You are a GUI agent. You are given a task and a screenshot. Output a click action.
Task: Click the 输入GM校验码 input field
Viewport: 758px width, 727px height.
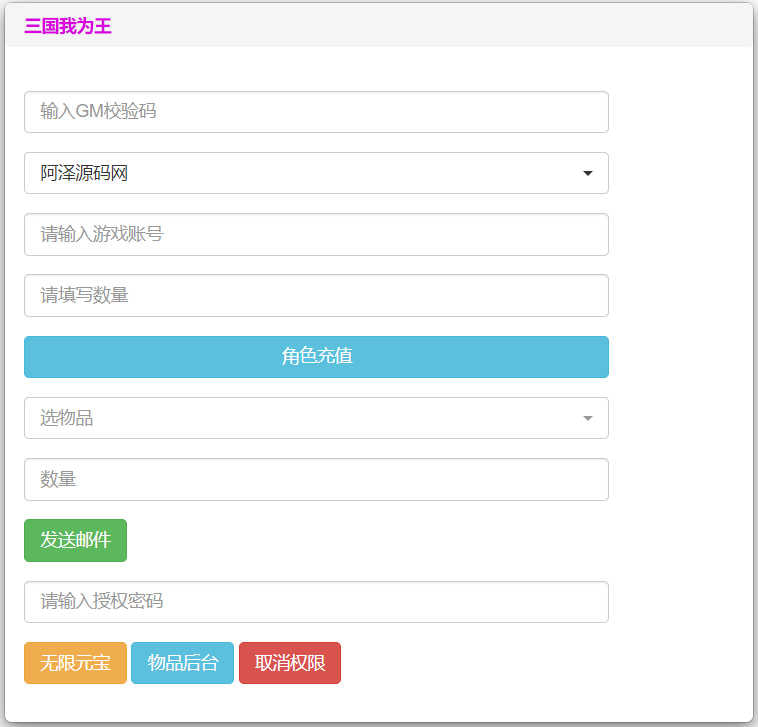pos(316,112)
